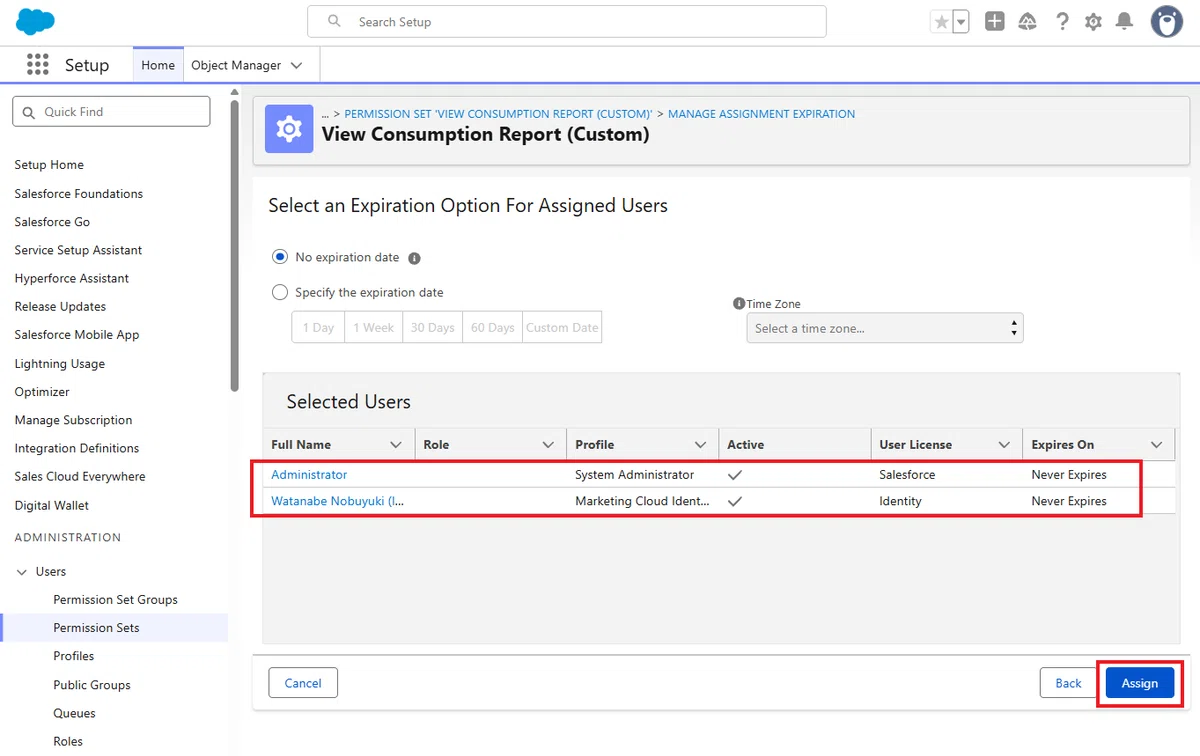Click the Salesforce cloud logo
This screenshot has width=1200, height=756.
[36, 21]
